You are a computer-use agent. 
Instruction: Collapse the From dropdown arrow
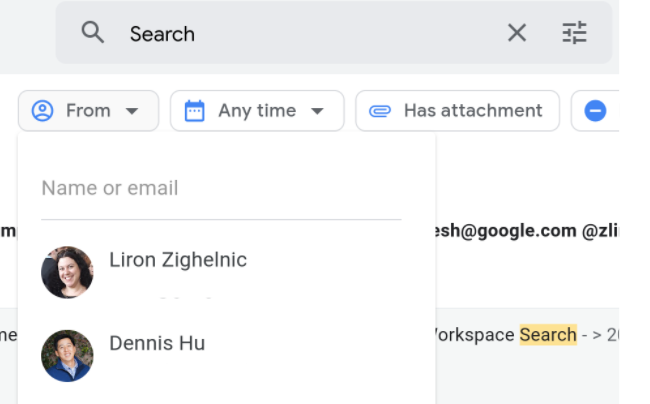(x=132, y=111)
